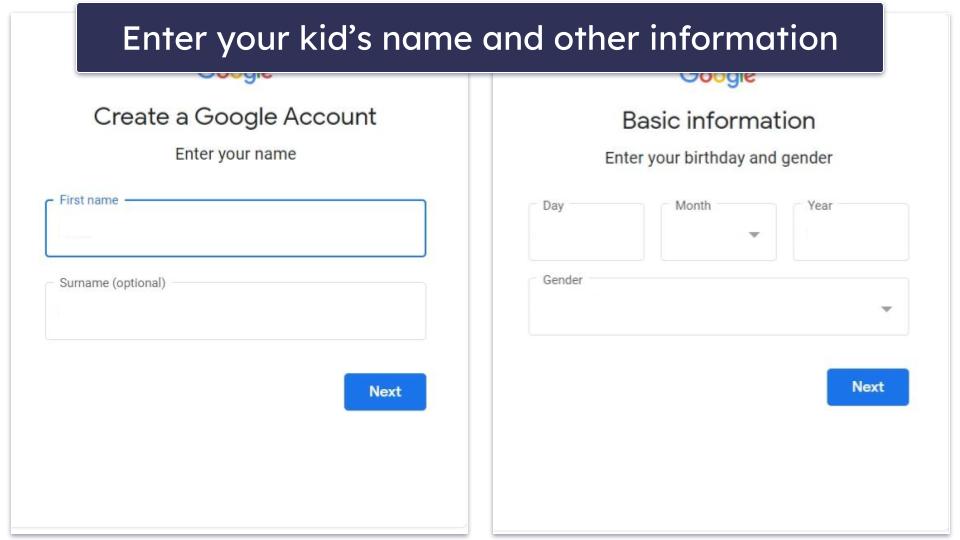Click the Day birthday field
The width and height of the screenshot is (960, 540).
coord(586,234)
